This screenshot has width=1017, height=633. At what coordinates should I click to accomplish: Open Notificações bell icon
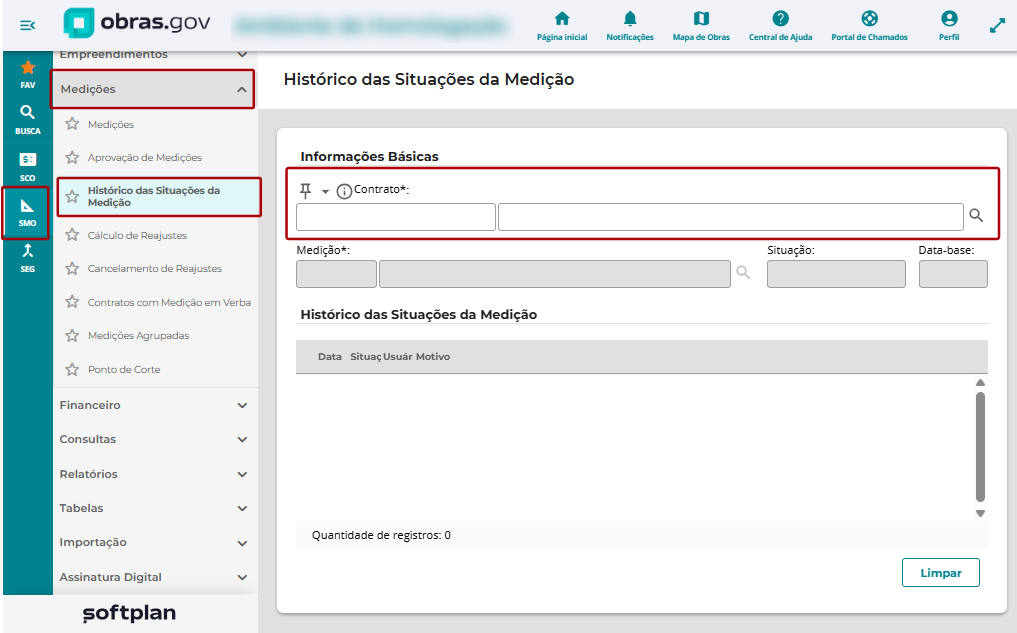click(630, 26)
